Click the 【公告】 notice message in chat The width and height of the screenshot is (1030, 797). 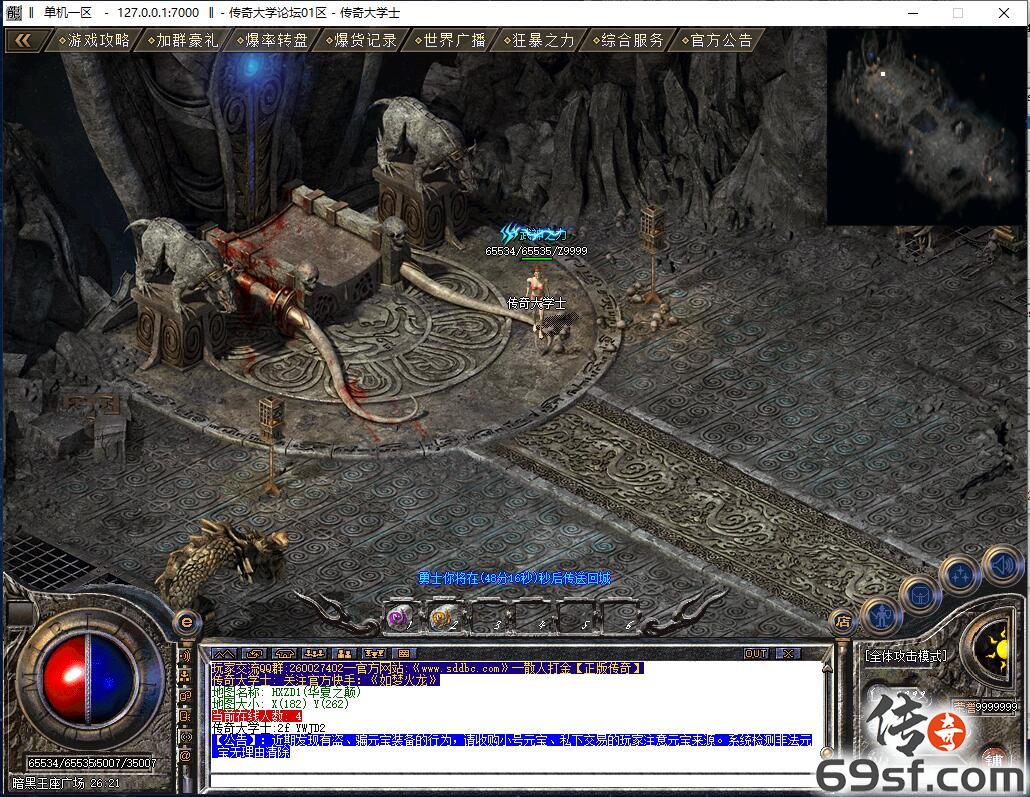point(512,746)
